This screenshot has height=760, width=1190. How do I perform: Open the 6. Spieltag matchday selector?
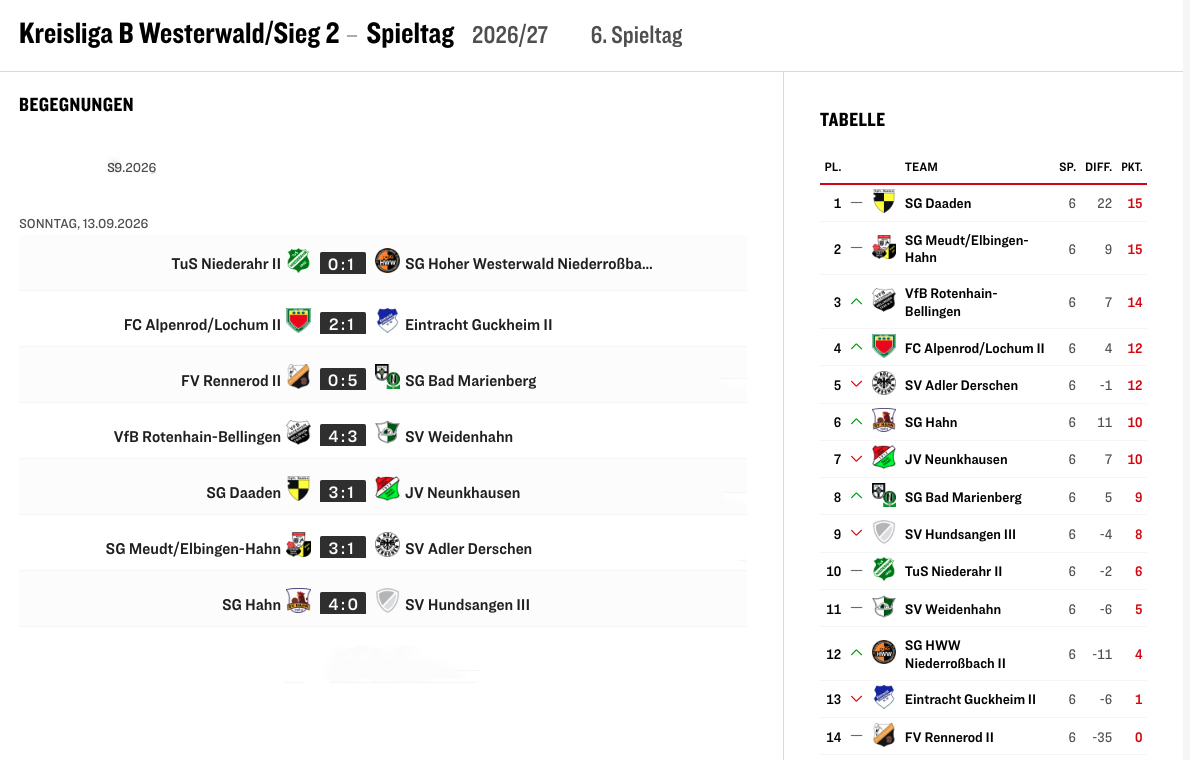pyautogui.click(x=636, y=35)
